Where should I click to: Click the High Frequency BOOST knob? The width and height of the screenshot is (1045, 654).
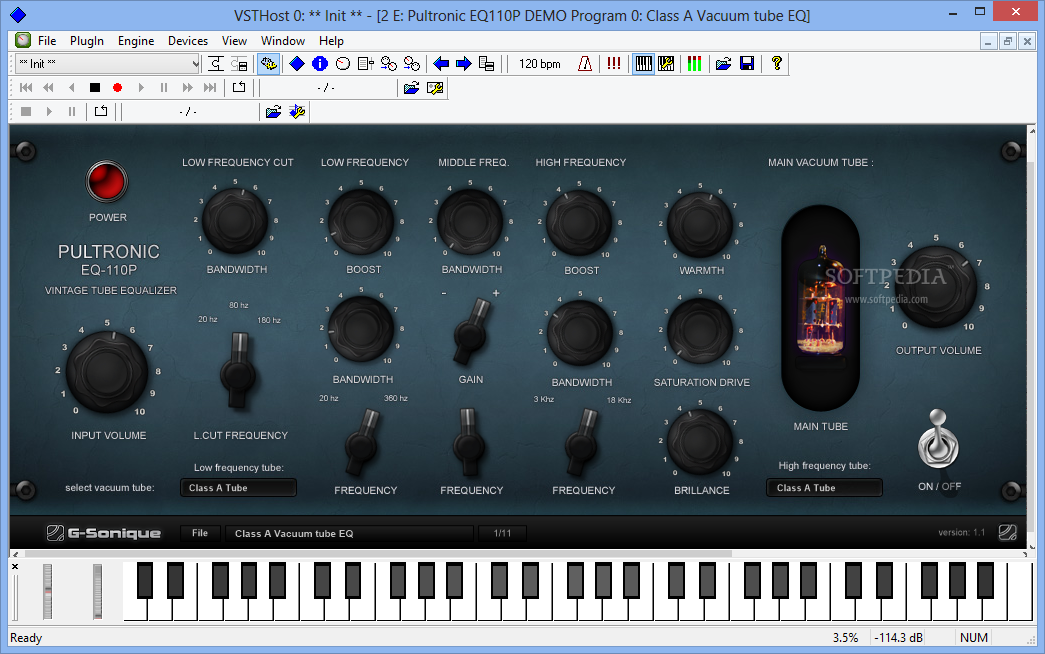pos(578,223)
